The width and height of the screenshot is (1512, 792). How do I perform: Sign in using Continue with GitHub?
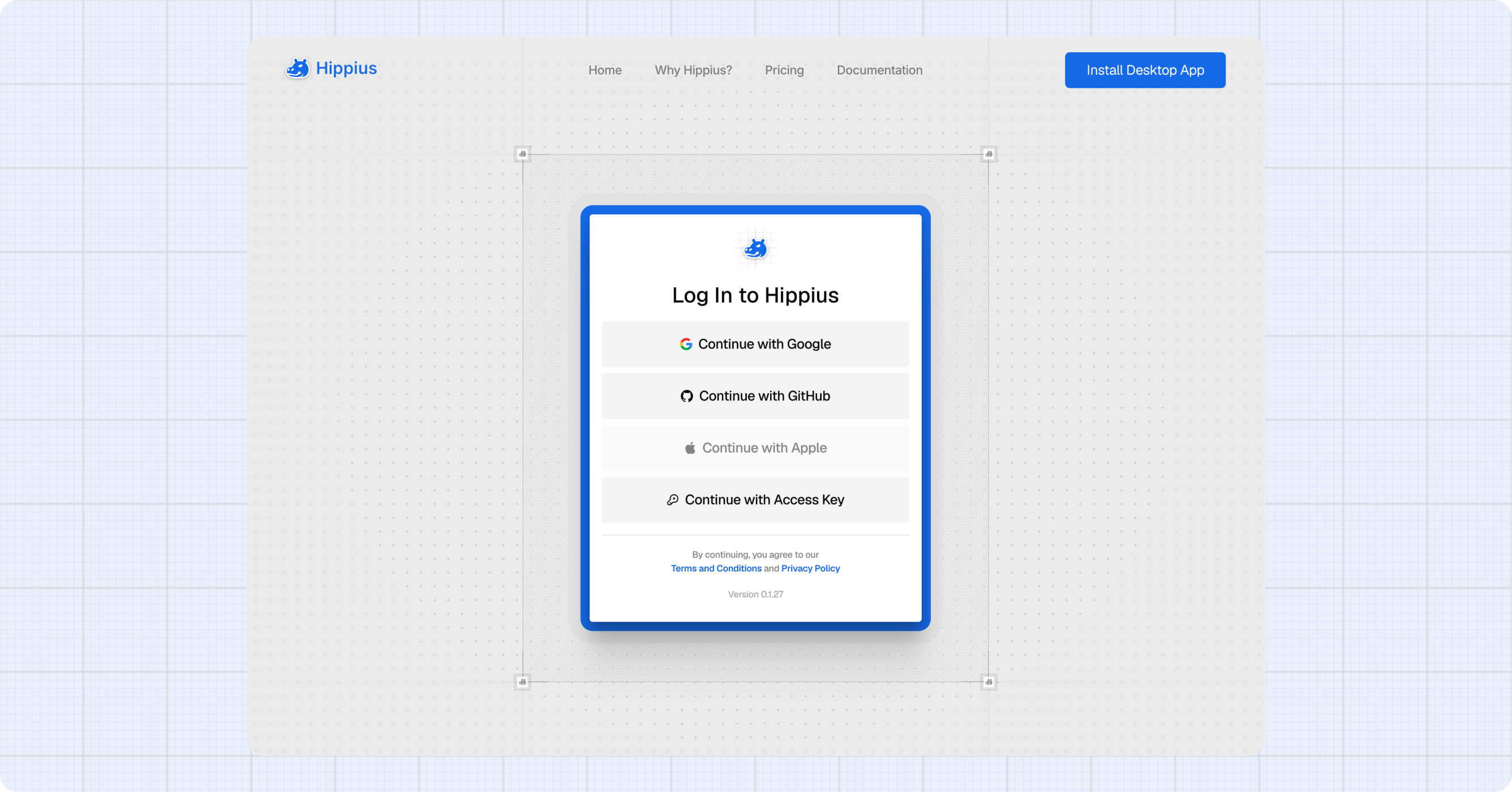tap(755, 396)
